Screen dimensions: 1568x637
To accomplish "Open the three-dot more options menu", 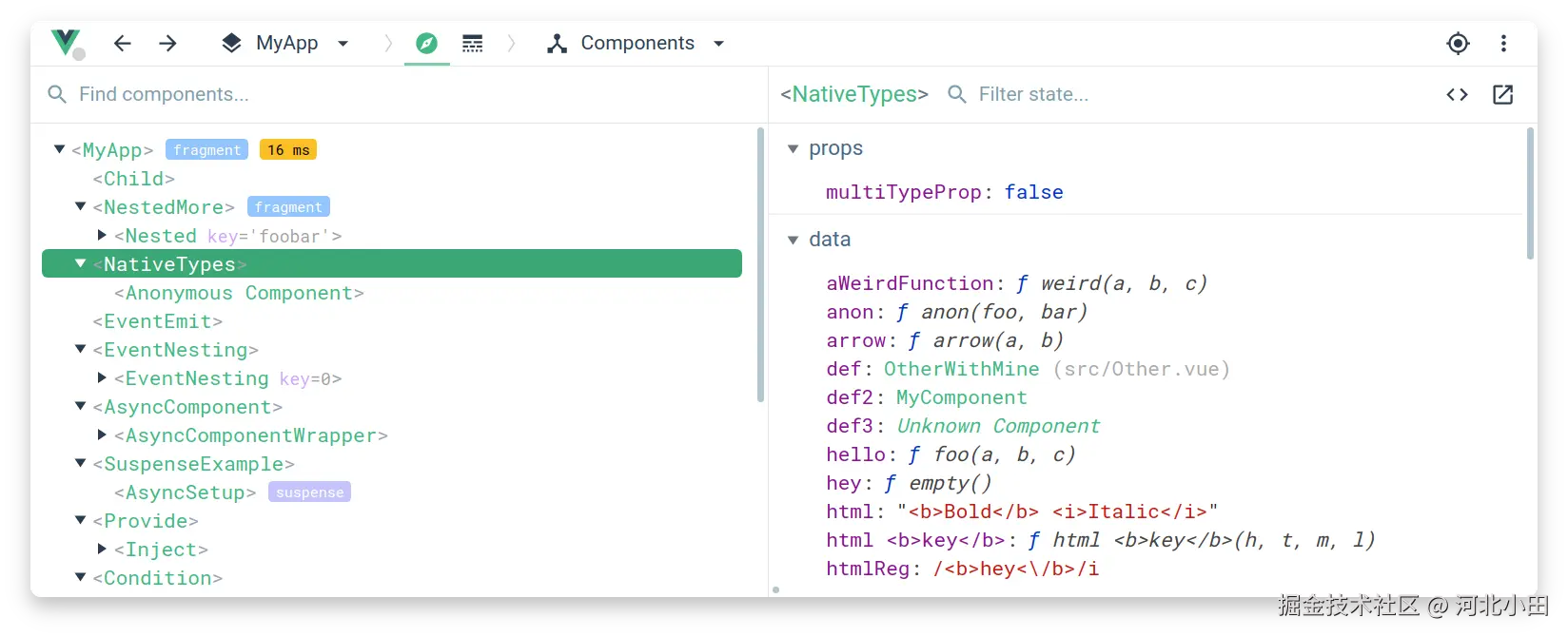I will coord(1503,43).
